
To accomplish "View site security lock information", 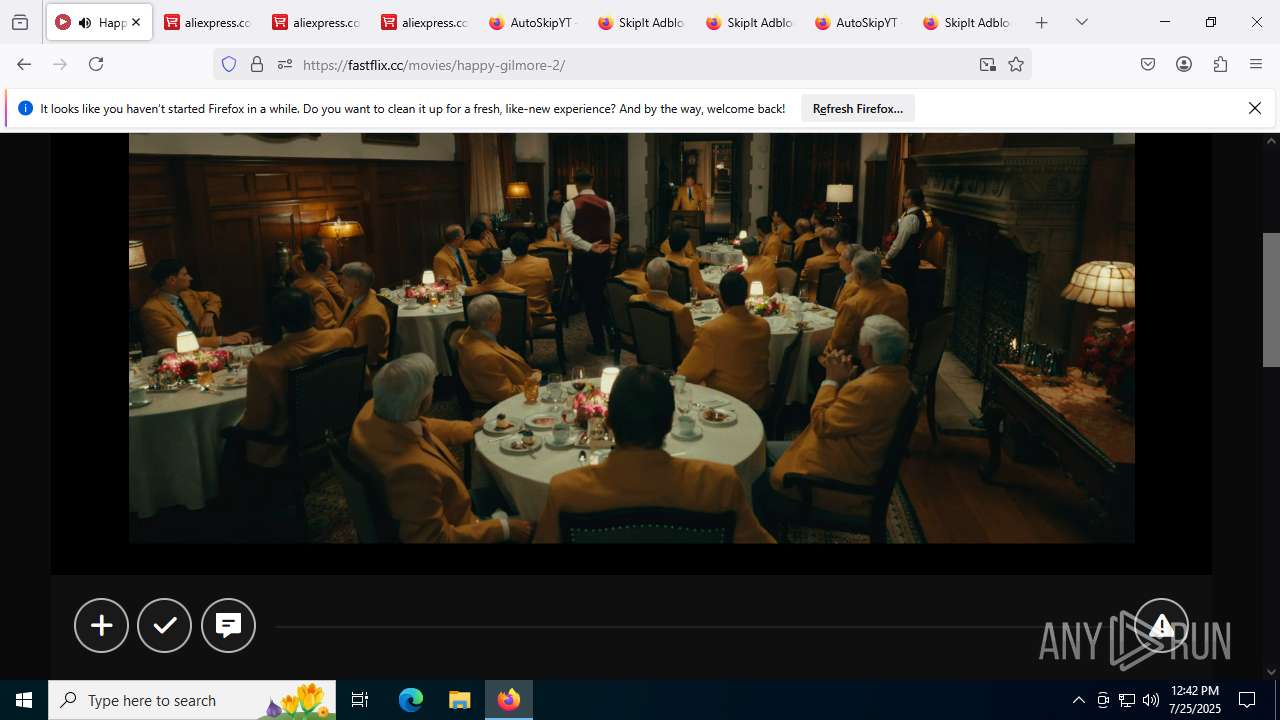I will pos(257,64).
